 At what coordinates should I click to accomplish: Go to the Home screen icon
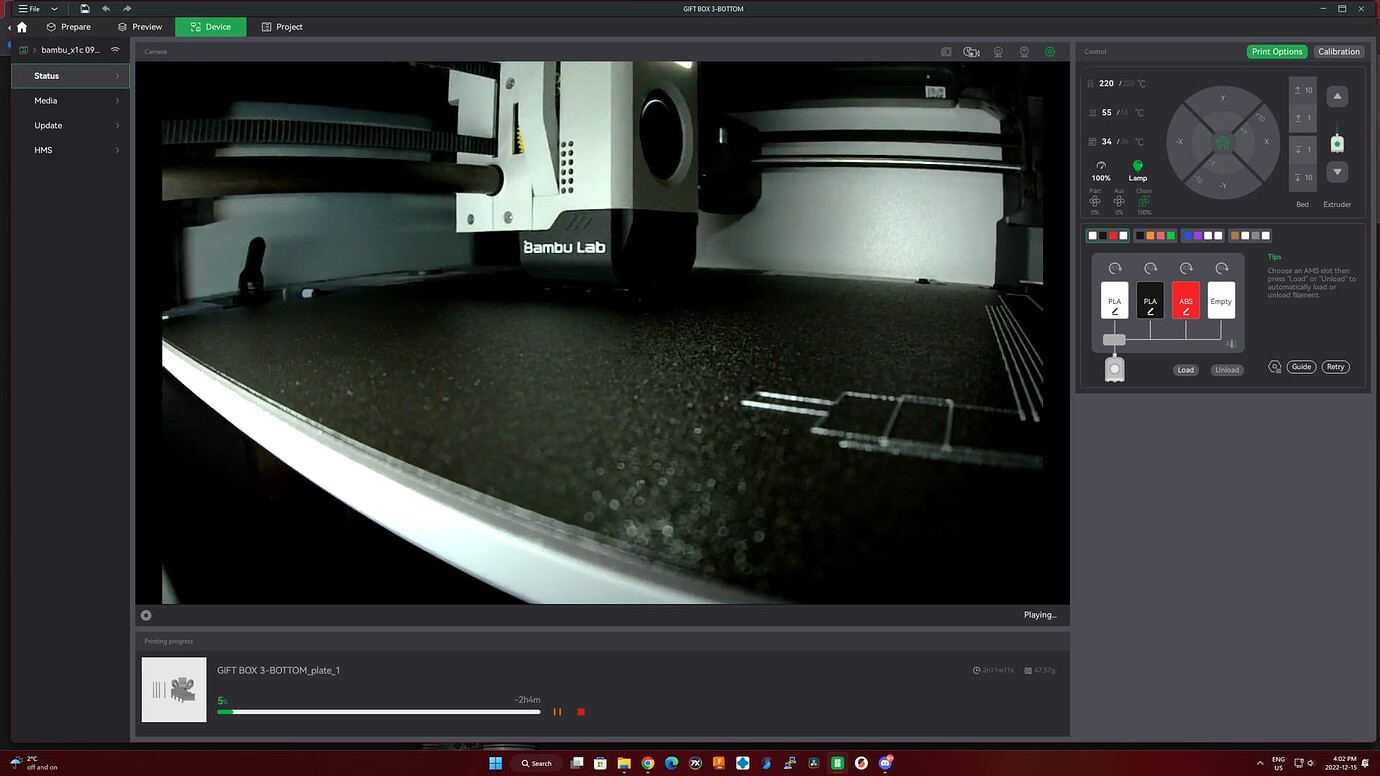[x=22, y=27]
